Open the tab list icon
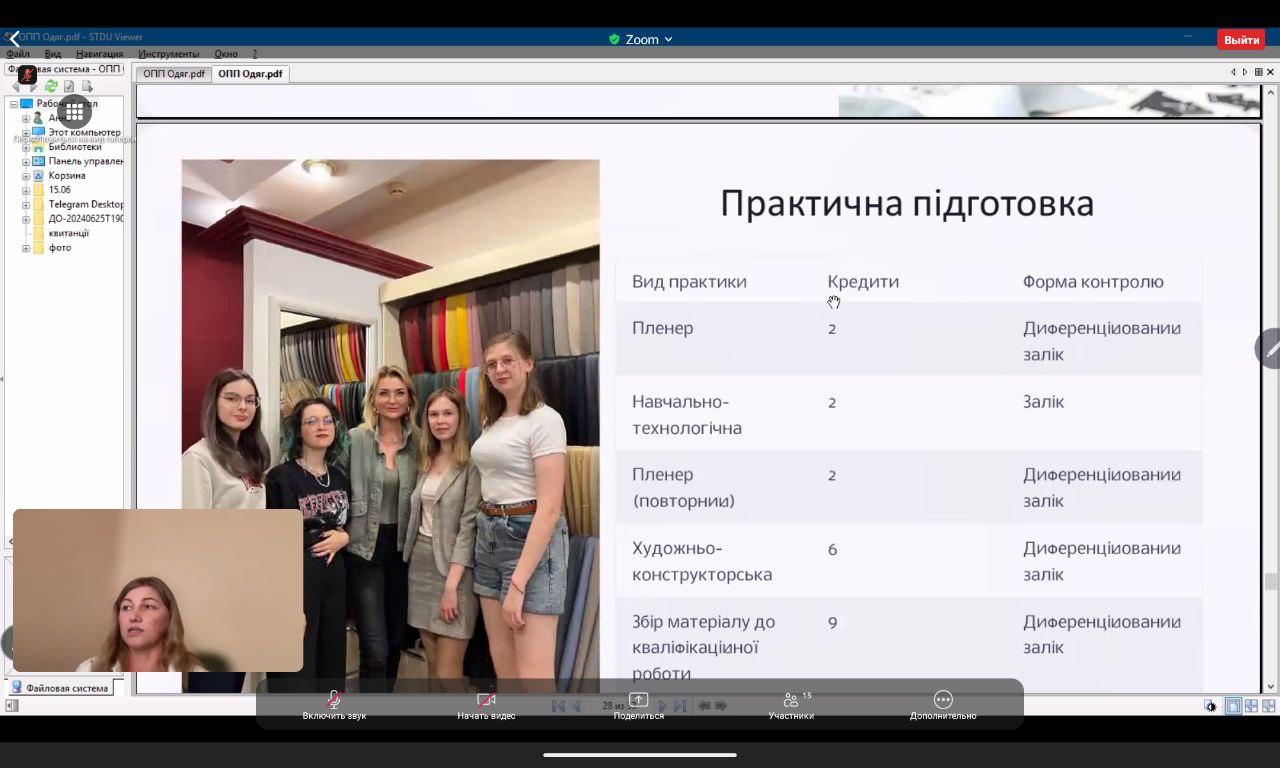1280x768 pixels. (x=1258, y=72)
